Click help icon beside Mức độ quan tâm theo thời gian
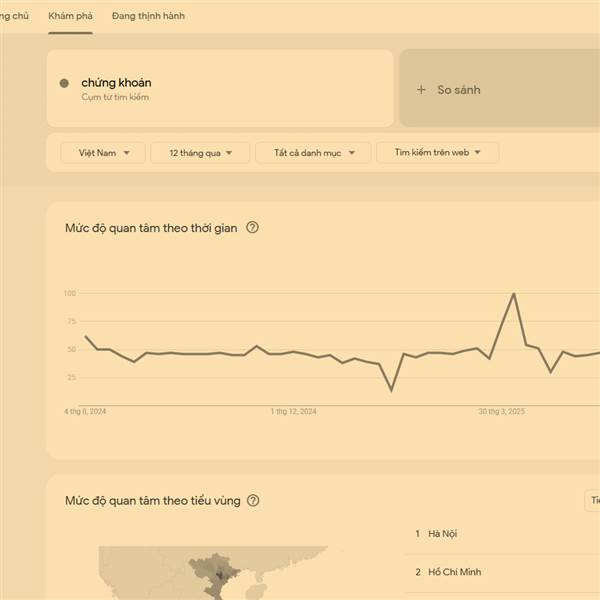600x600 pixels. pos(252,228)
